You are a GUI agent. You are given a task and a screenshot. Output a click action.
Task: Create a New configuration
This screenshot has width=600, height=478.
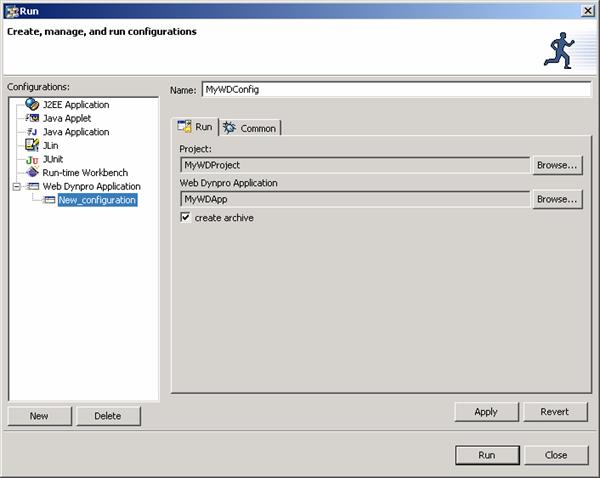(x=39, y=416)
